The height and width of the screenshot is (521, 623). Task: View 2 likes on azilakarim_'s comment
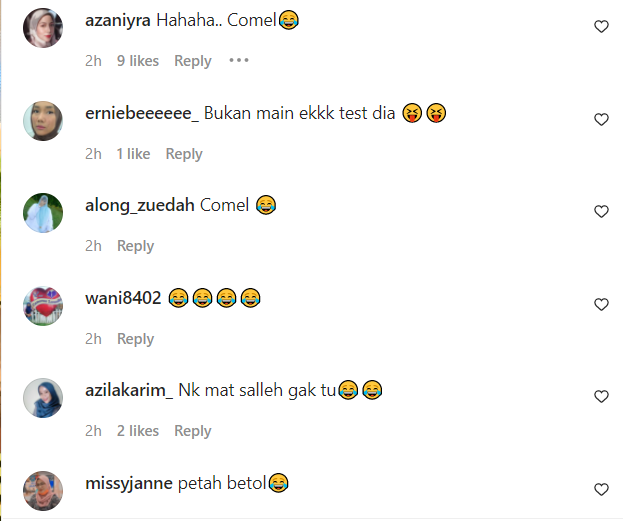pos(138,431)
